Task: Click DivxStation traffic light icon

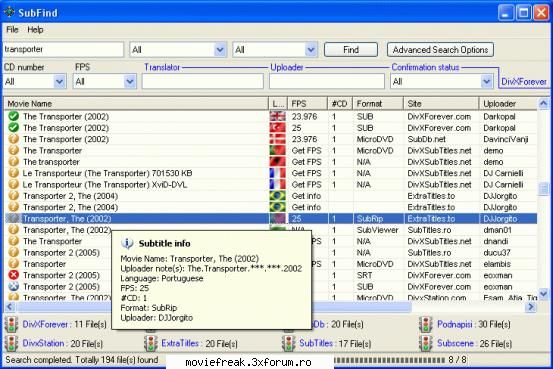Action: point(11,343)
